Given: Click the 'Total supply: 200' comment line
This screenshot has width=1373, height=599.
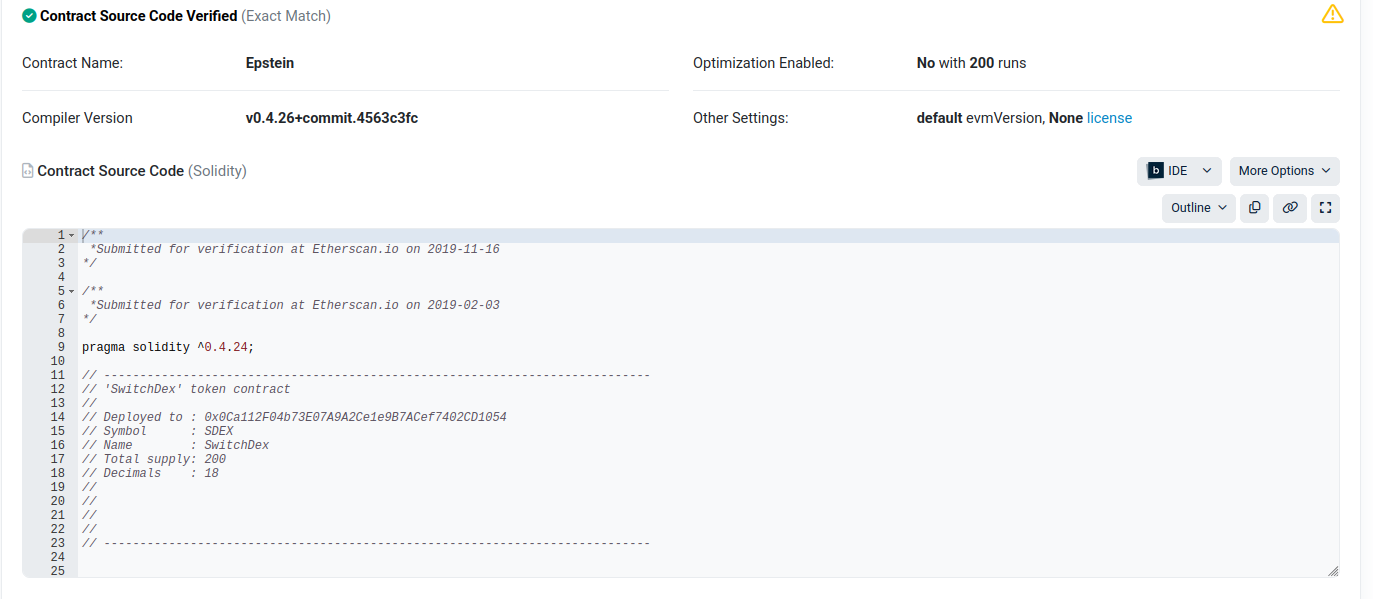Looking at the screenshot, I should click(154, 459).
